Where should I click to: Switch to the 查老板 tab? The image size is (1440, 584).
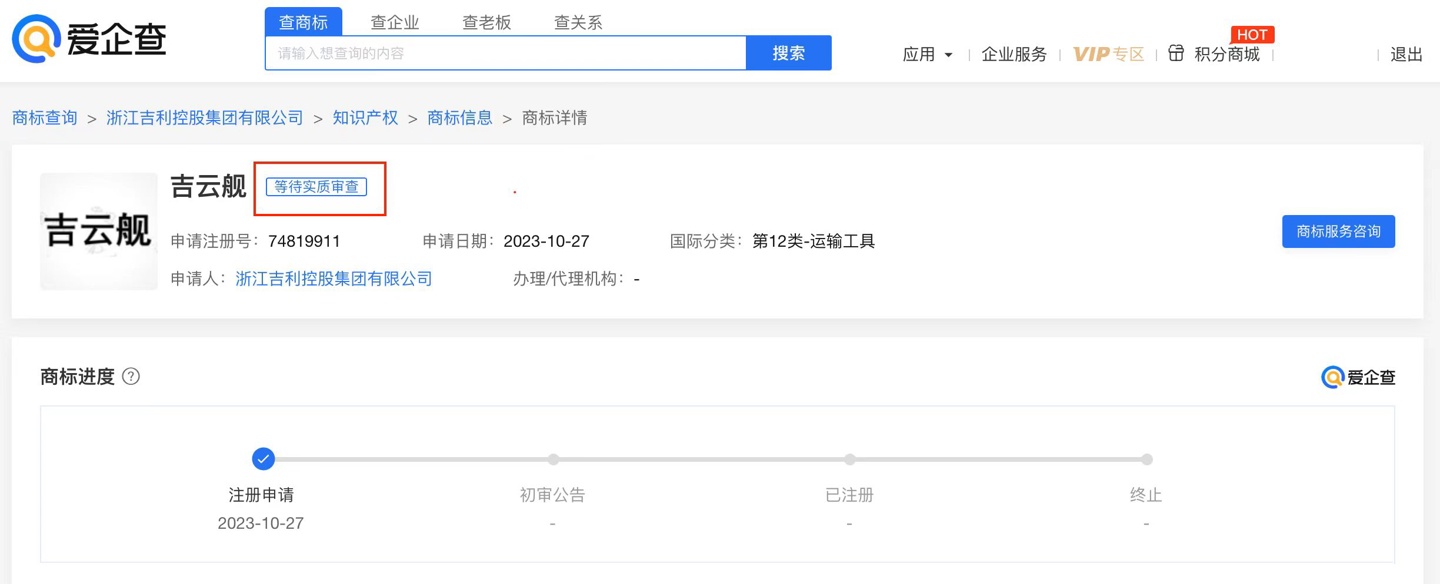coord(487,21)
